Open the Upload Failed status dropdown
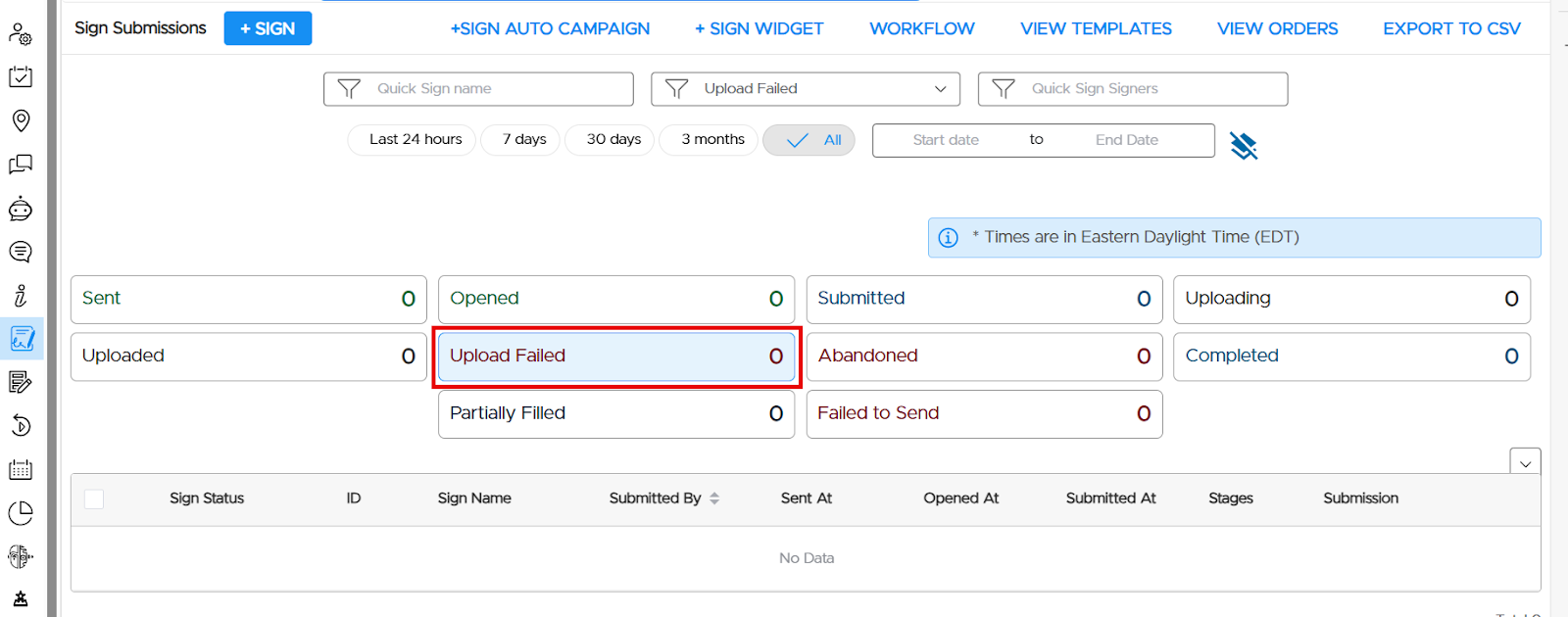Image resolution: width=1568 pixels, height=617 pixels. coord(806,89)
